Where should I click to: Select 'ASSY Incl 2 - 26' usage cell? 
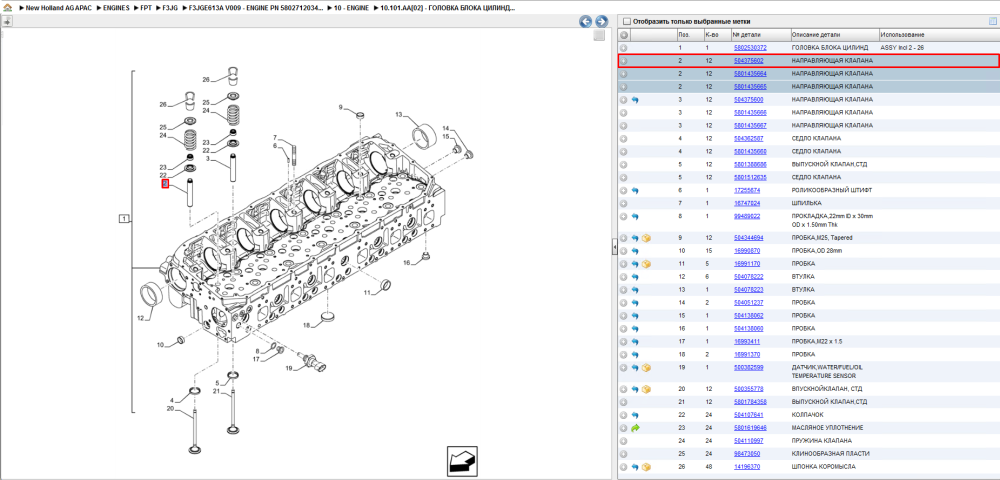tap(902, 48)
